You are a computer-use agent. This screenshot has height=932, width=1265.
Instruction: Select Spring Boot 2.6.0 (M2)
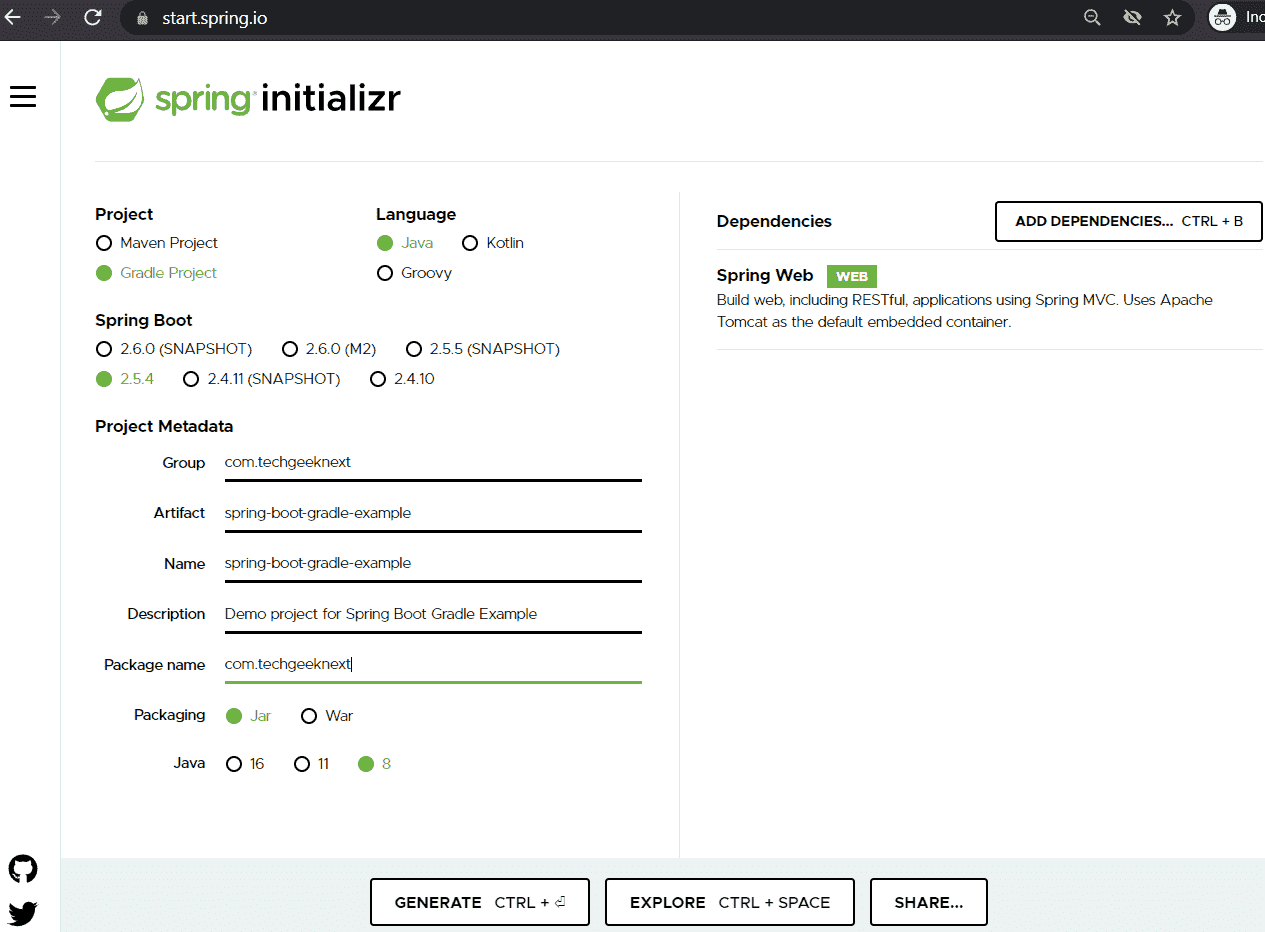click(329, 349)
